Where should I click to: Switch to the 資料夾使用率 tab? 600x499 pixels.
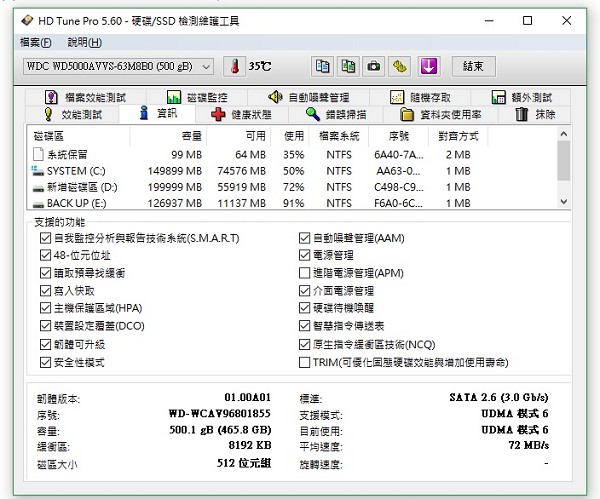click(x=440, y=114)
